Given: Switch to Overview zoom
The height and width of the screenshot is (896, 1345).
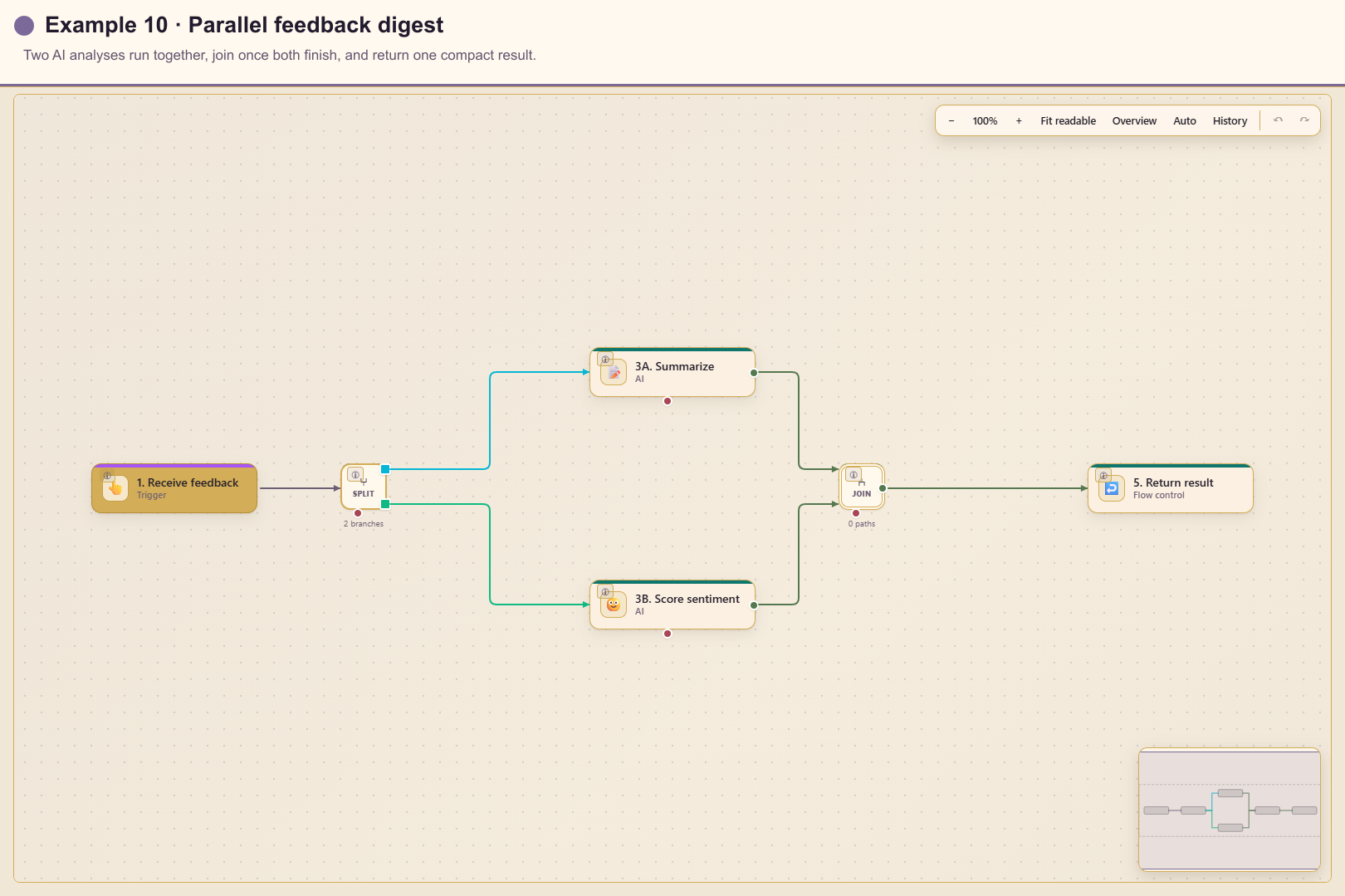Looking at the screenshot, I should click(x=1134, y=121).
